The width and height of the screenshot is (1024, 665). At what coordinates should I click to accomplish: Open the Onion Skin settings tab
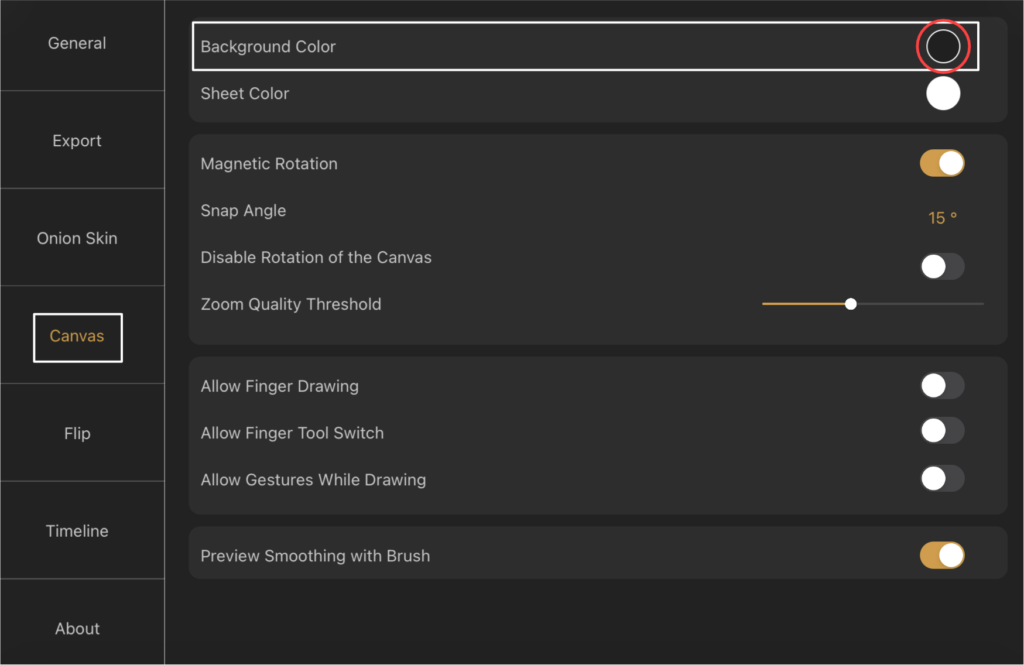coord(77,238)
